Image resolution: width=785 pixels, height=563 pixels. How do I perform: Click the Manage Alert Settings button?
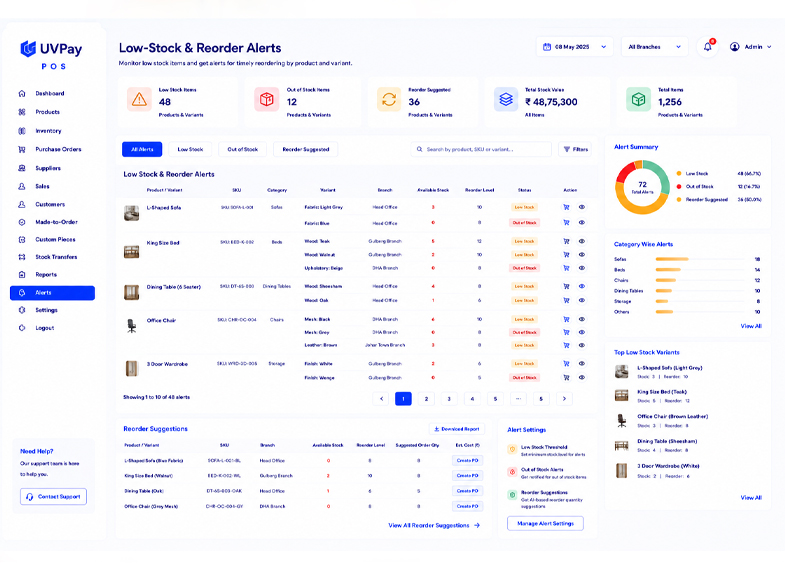pyautogui.click(x=545, y=523)
